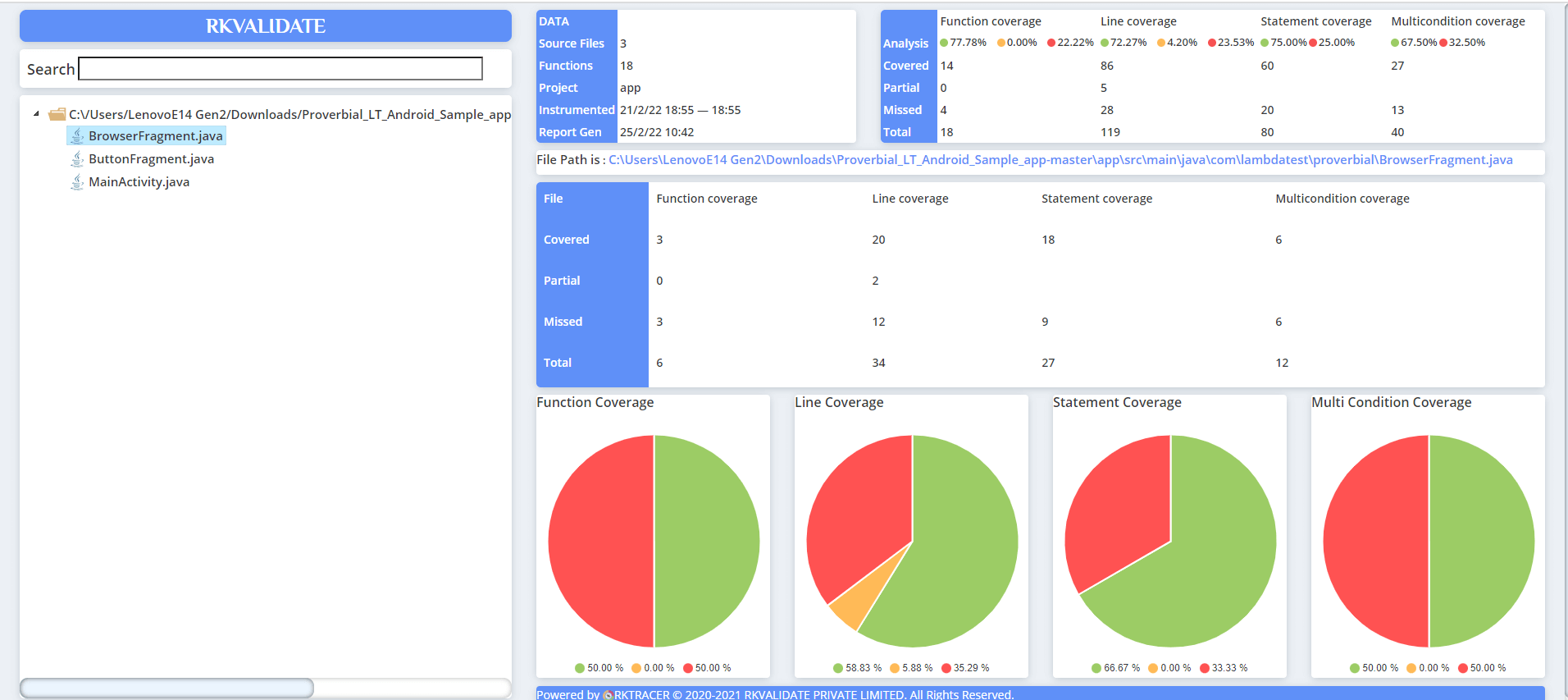Image resolution: width=1568 pixels, height=700 pixels.
Task: Click the Java icon beside MainActivity.java
Action: pyautogui.click(x=77, y=182)
